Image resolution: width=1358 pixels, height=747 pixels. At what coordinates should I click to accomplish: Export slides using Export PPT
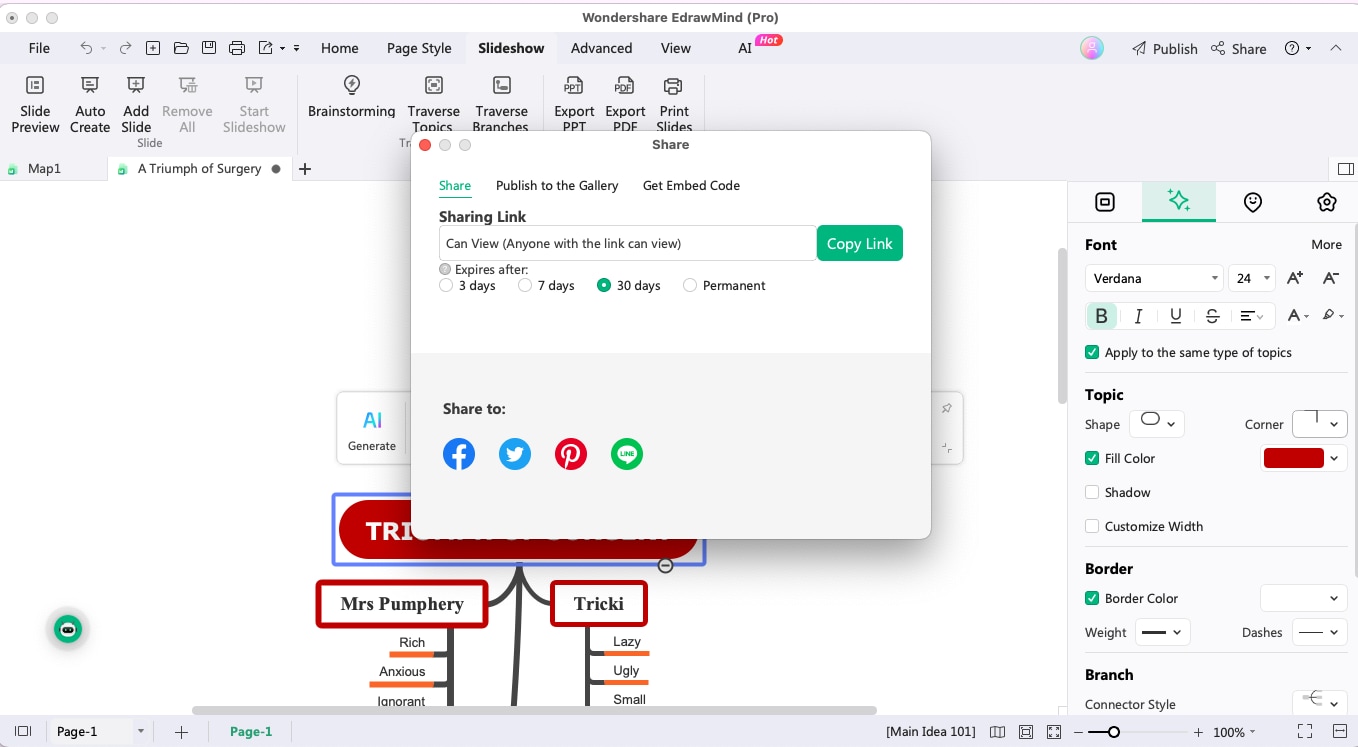click(x=574, y=104)
